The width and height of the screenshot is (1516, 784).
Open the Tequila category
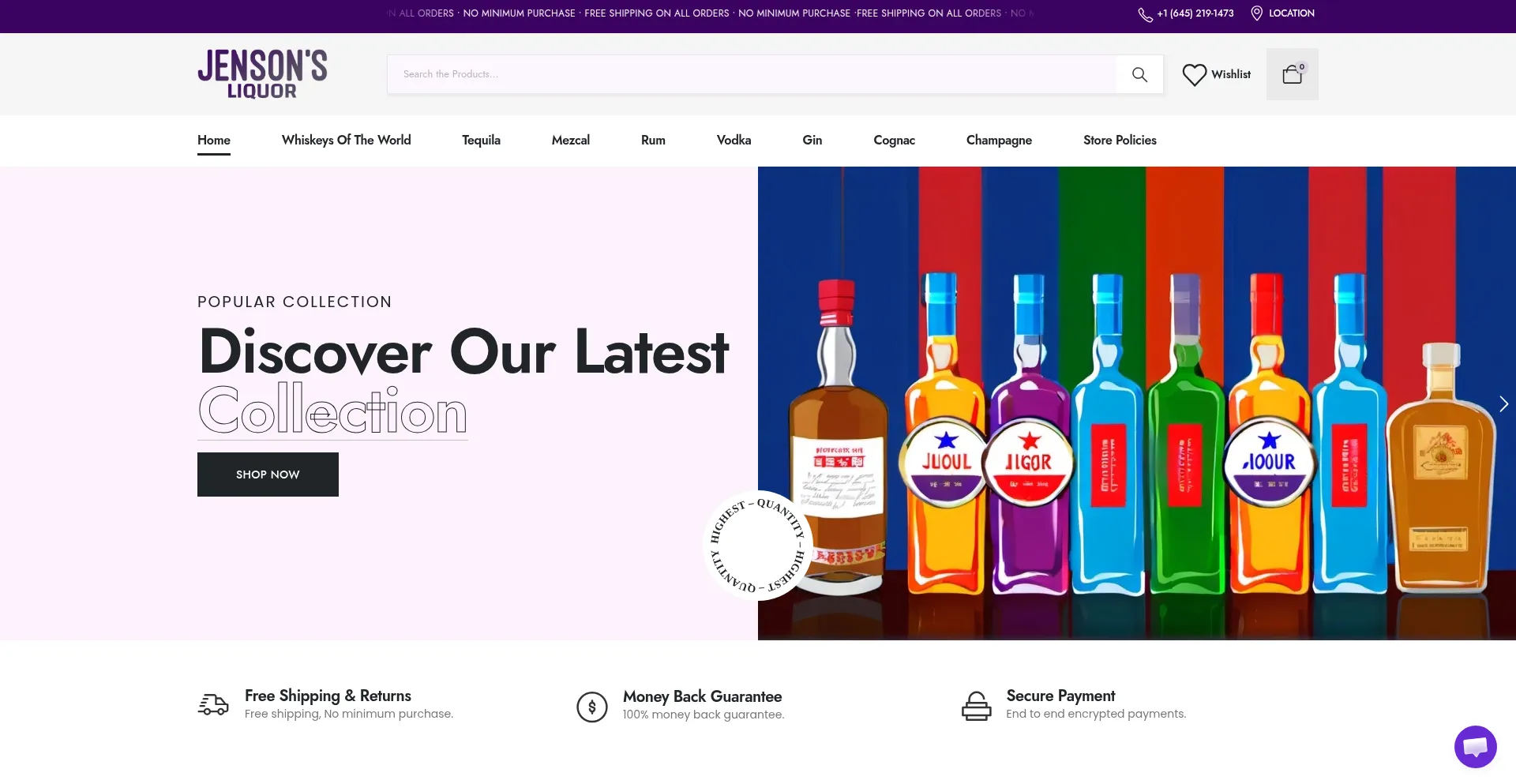[482, 140]
